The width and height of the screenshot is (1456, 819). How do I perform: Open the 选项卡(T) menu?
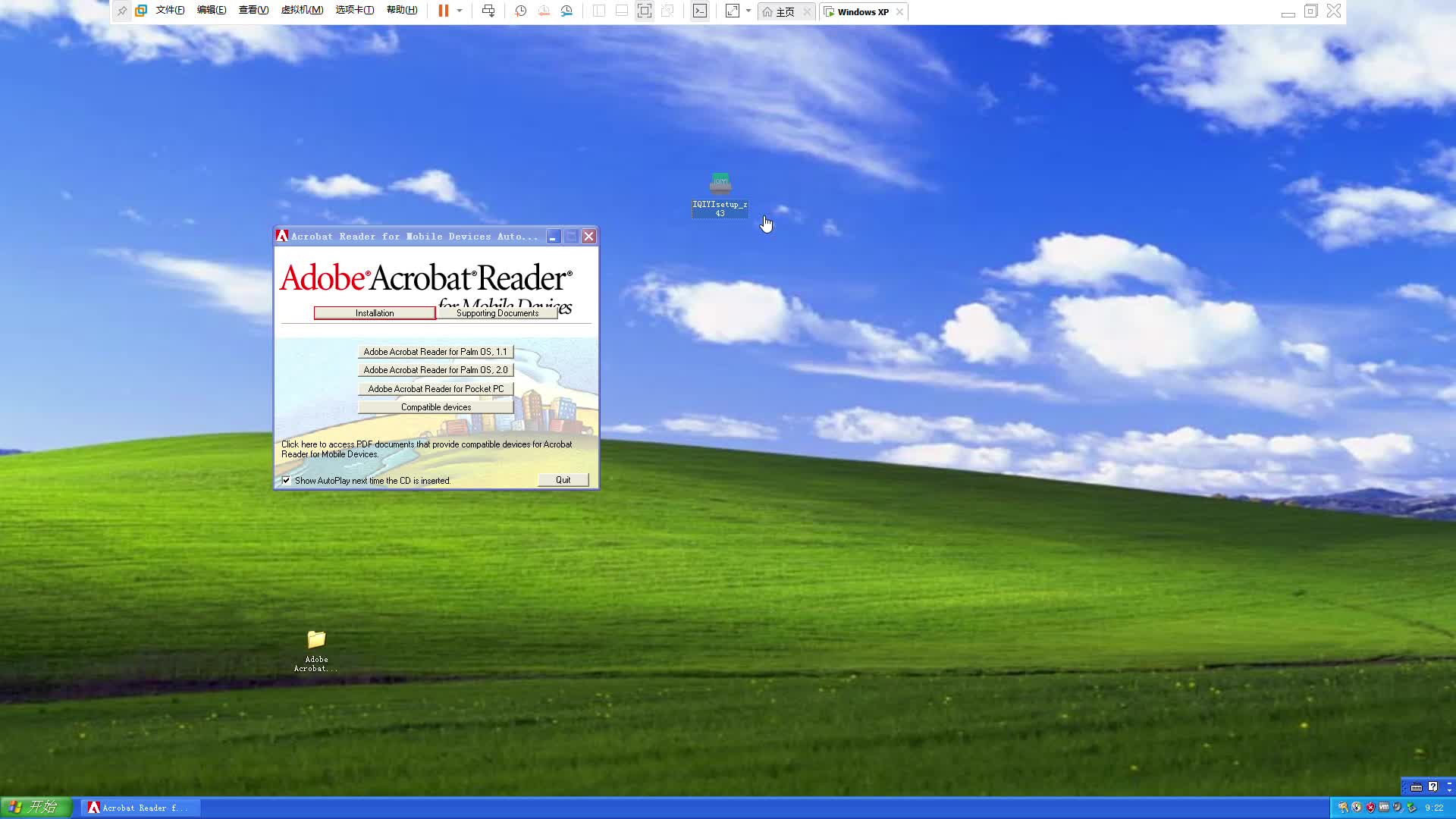(x=355, y=11)
